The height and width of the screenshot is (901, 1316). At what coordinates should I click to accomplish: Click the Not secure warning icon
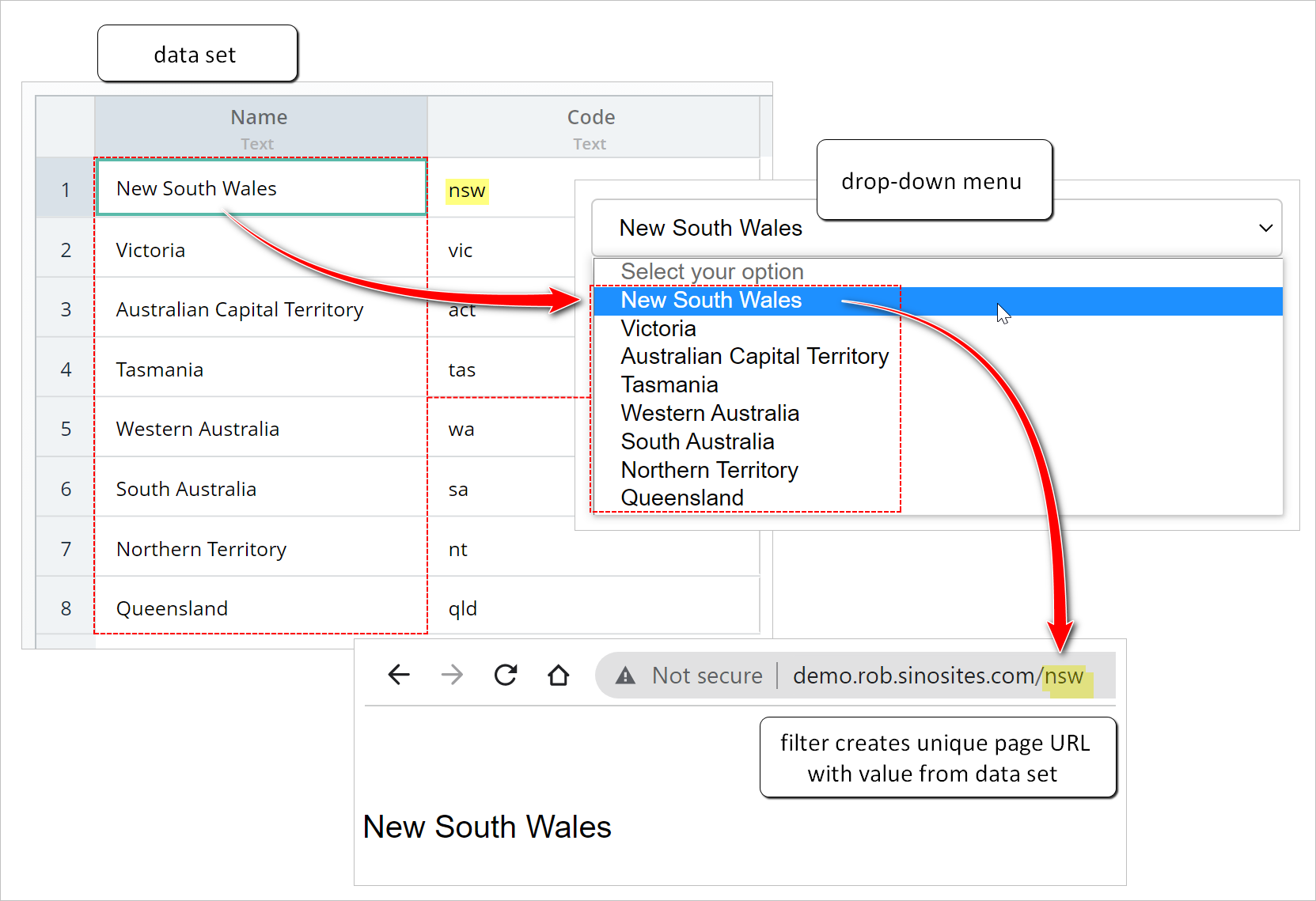pos(626,676)
